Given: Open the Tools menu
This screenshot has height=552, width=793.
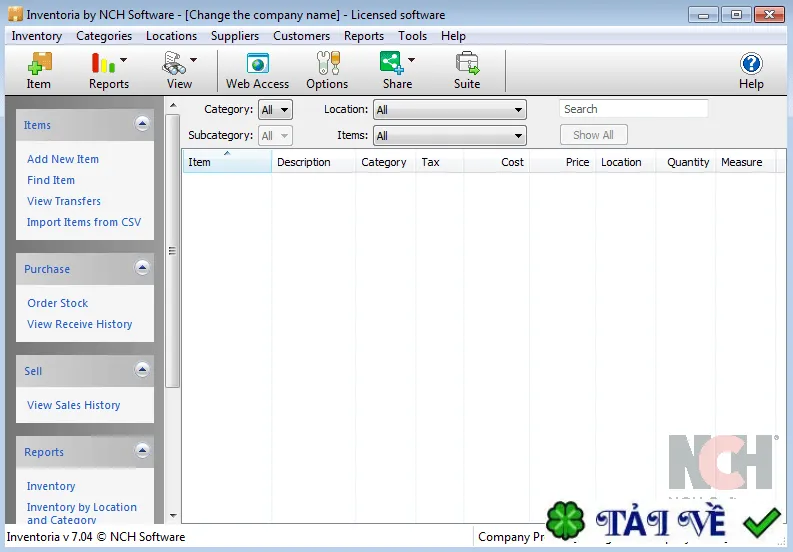Looking at the screenshot, I should point(412,36).
